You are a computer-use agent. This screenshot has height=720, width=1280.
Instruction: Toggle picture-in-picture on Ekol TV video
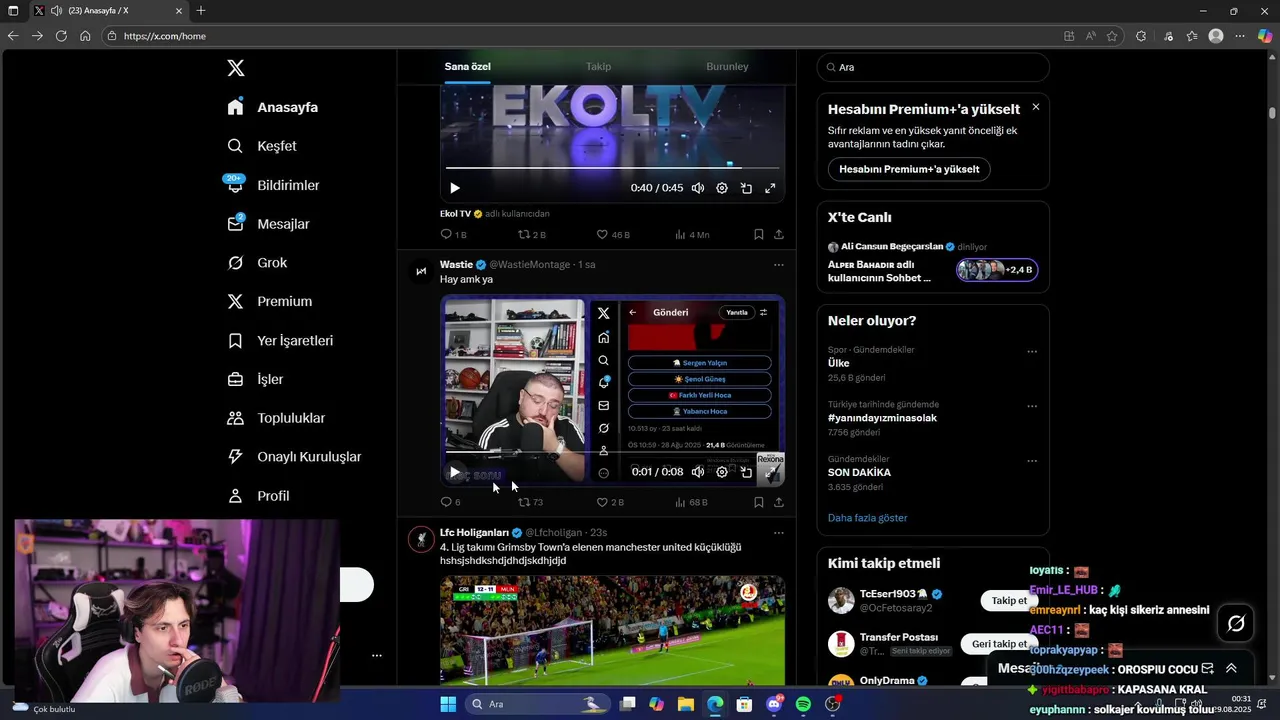(x=746, y=188)
